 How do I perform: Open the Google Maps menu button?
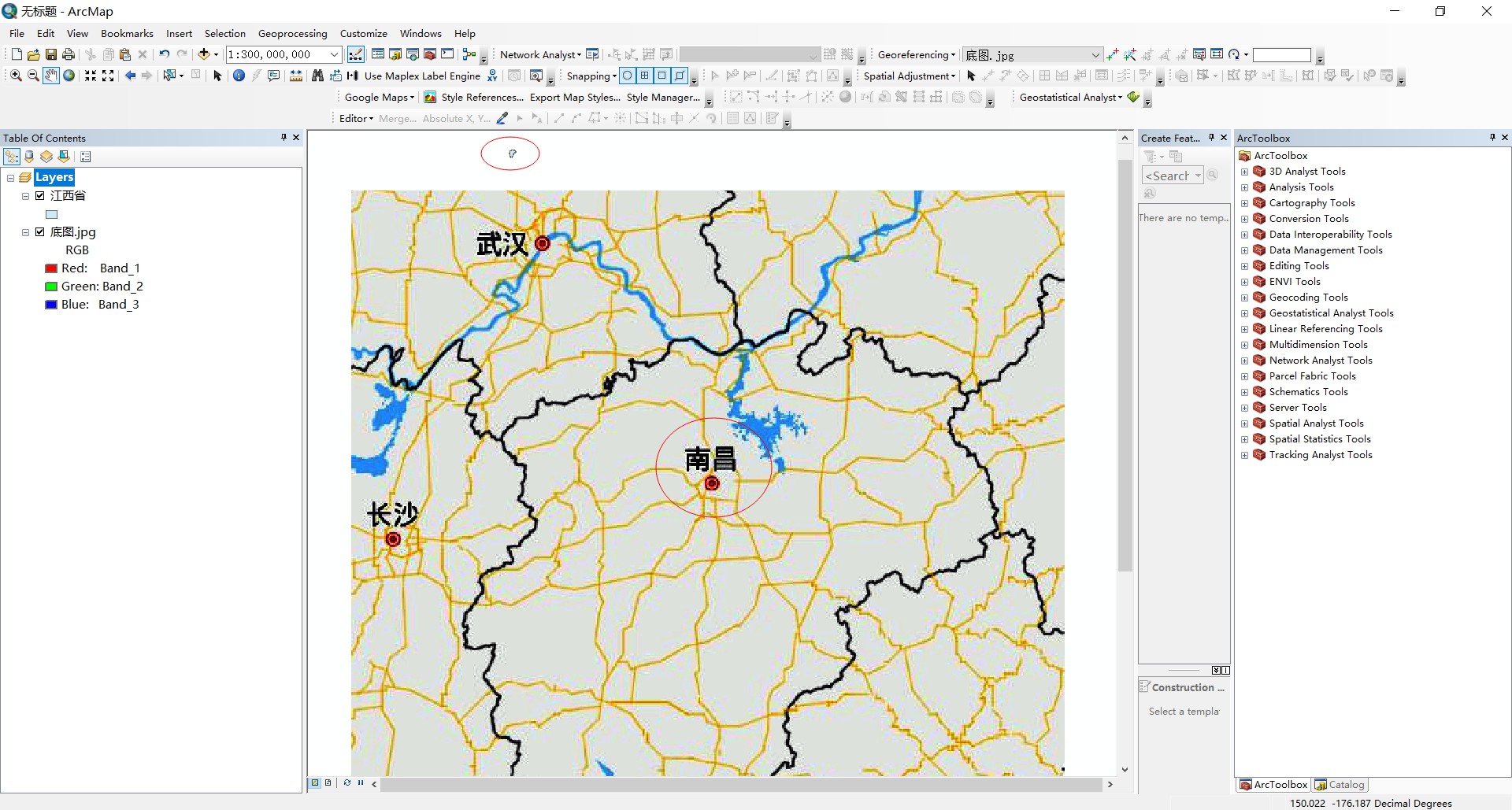tap(380, 98)
